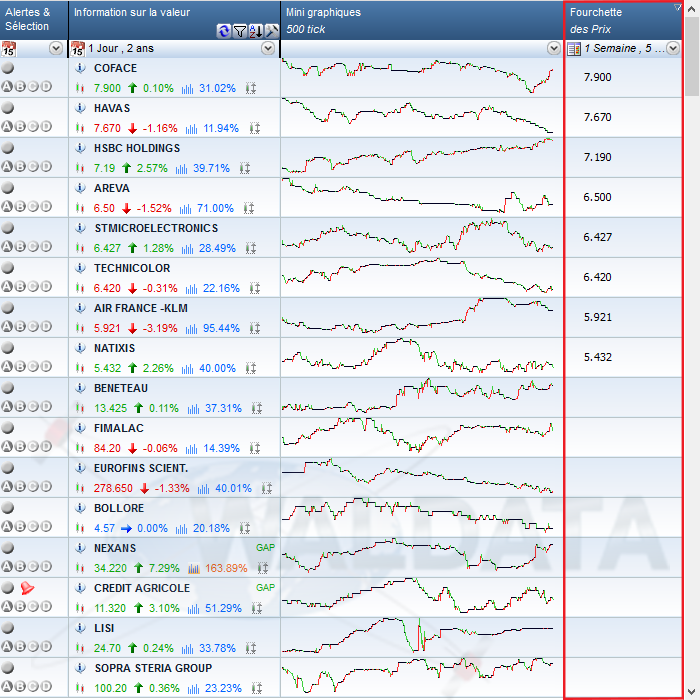The image size is (700, 700).
Task: Click candlestick icon in STMICROELECTRONICS row
Action: 80,248
